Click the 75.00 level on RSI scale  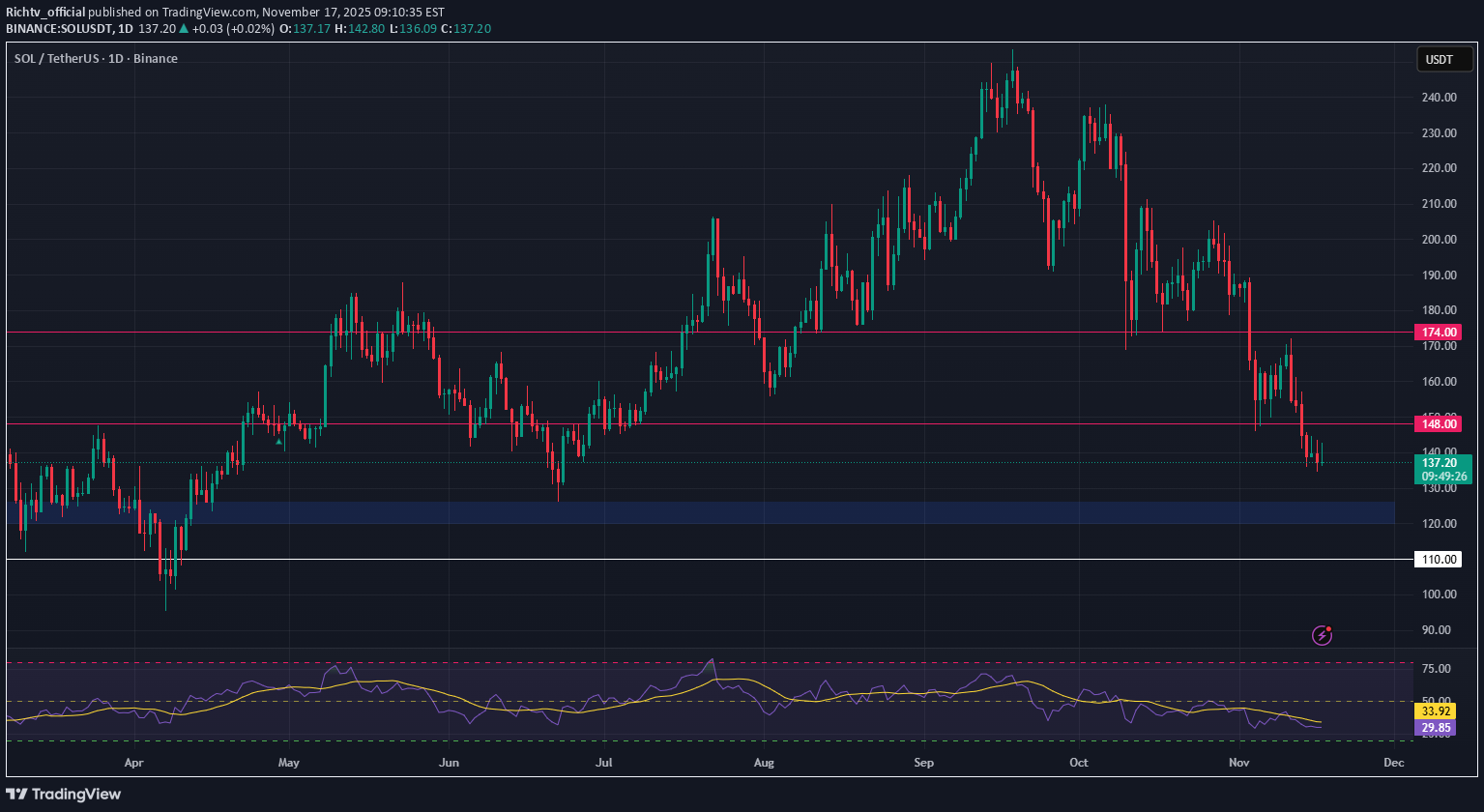pos(1438,669)
